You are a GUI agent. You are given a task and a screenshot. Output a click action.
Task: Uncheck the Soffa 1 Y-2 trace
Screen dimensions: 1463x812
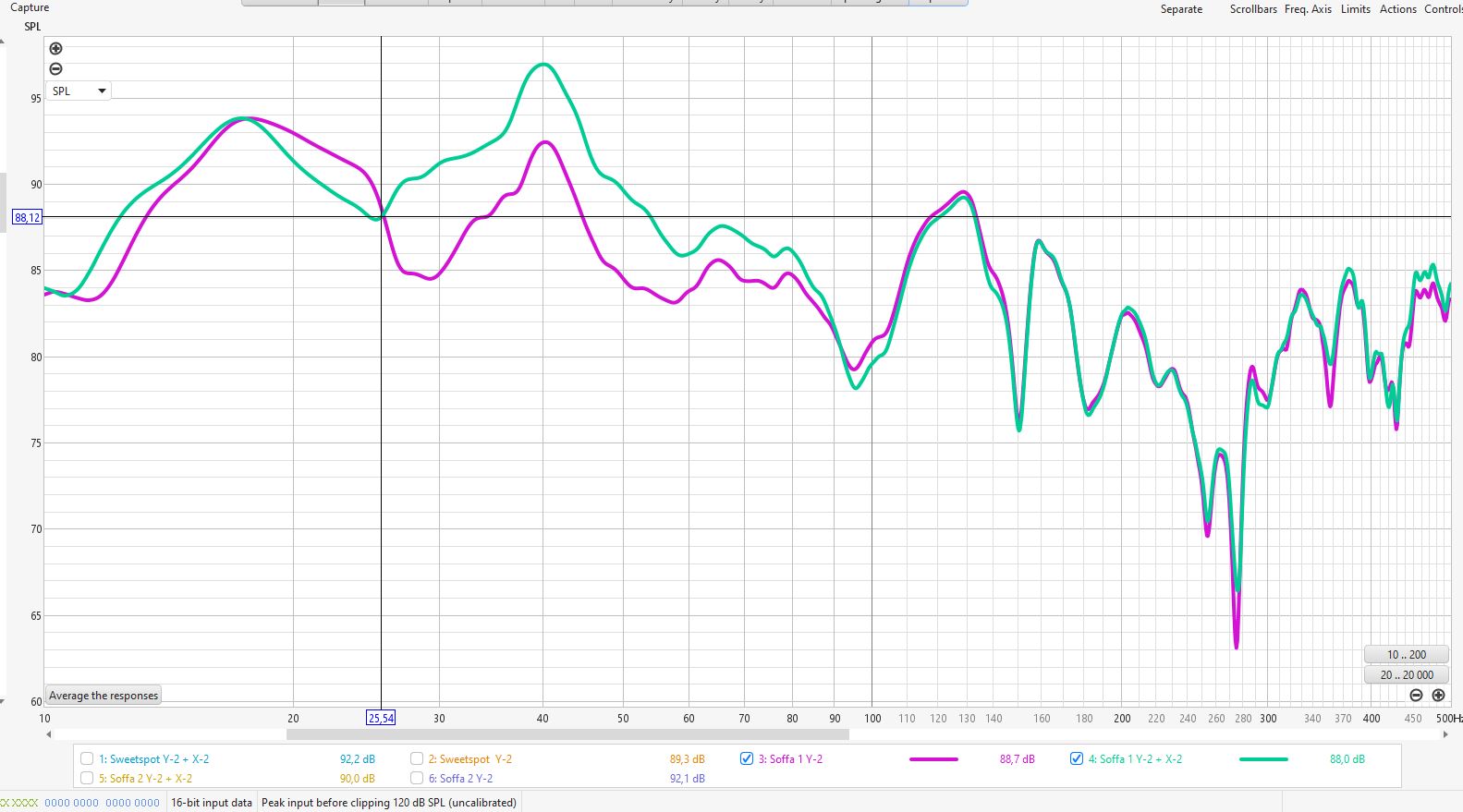tap(747, 759)
